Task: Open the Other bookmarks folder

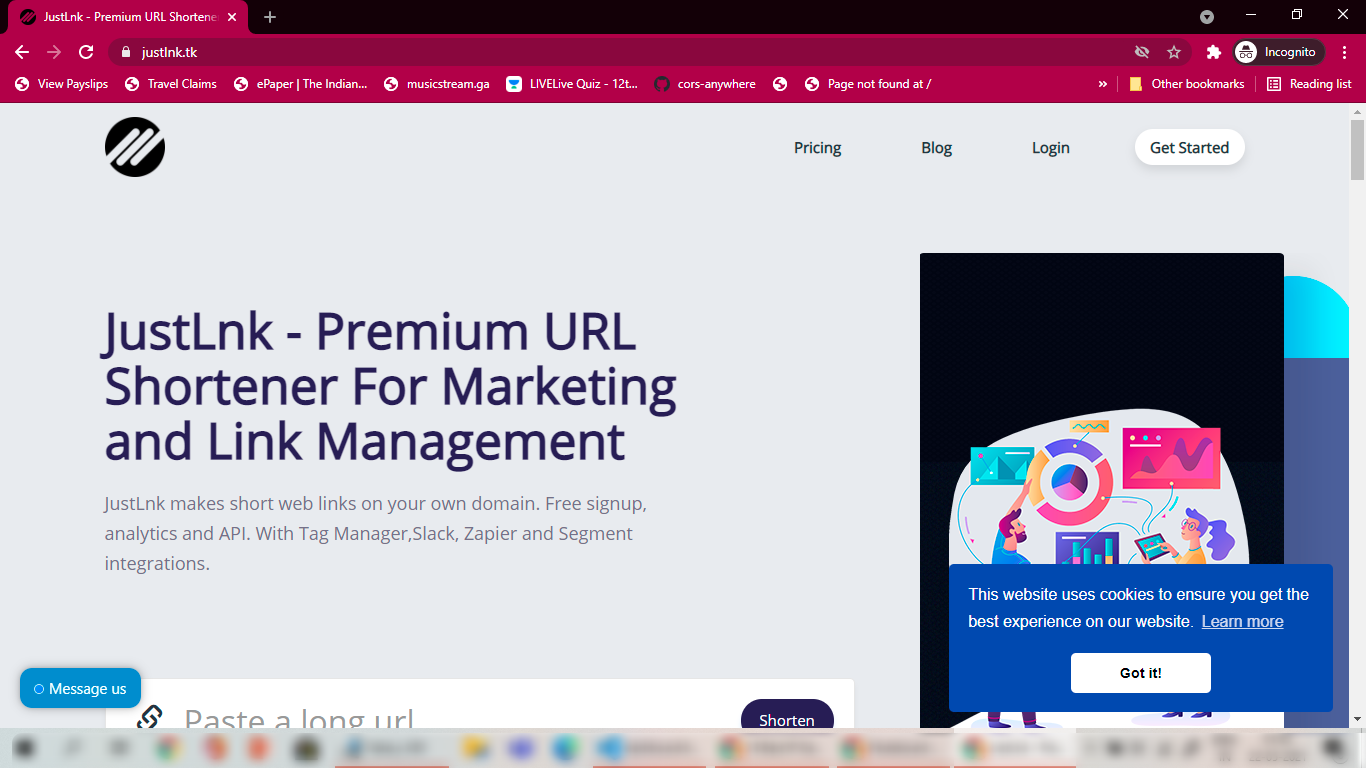Action: point(1187,84)
